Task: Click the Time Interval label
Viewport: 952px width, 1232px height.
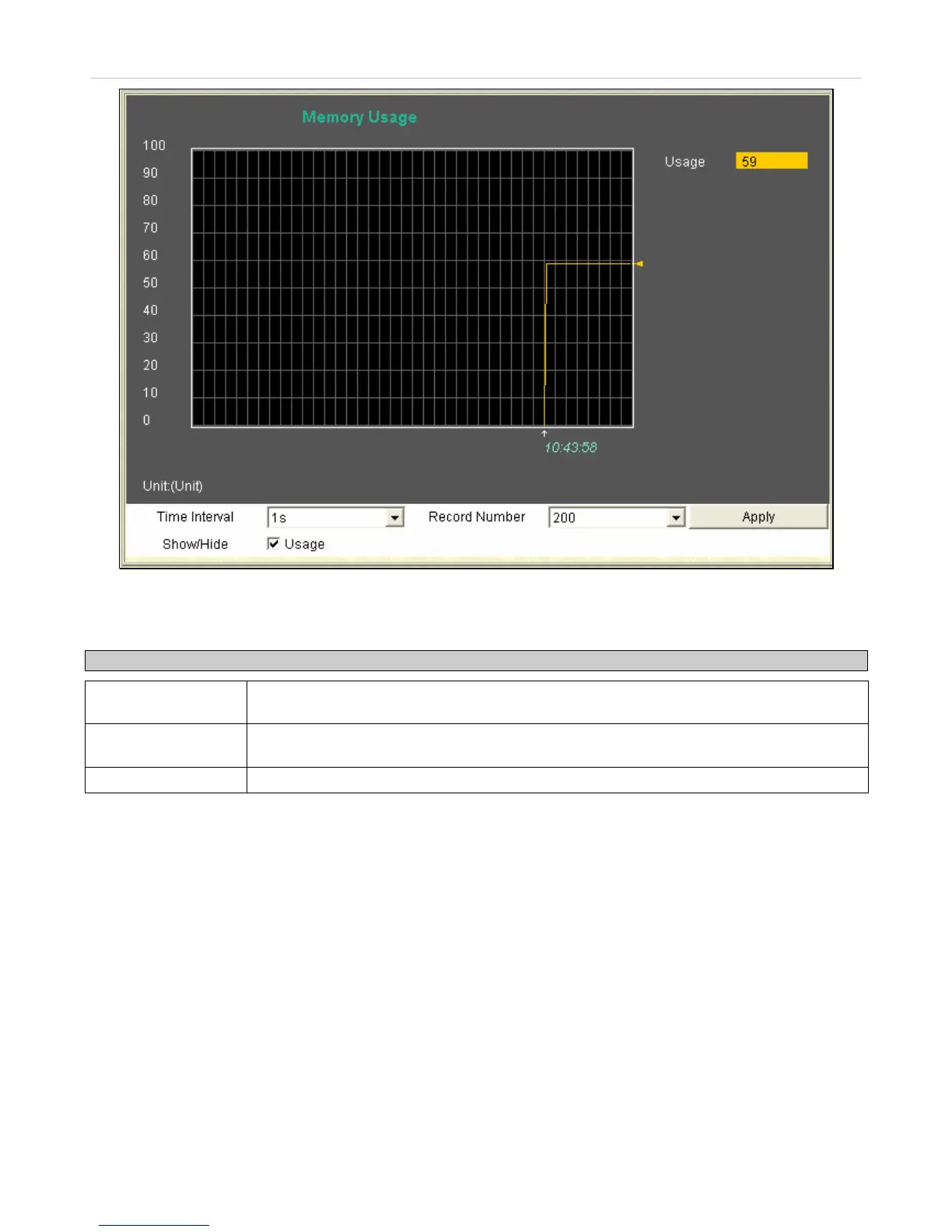Action: tap(195, 516)
